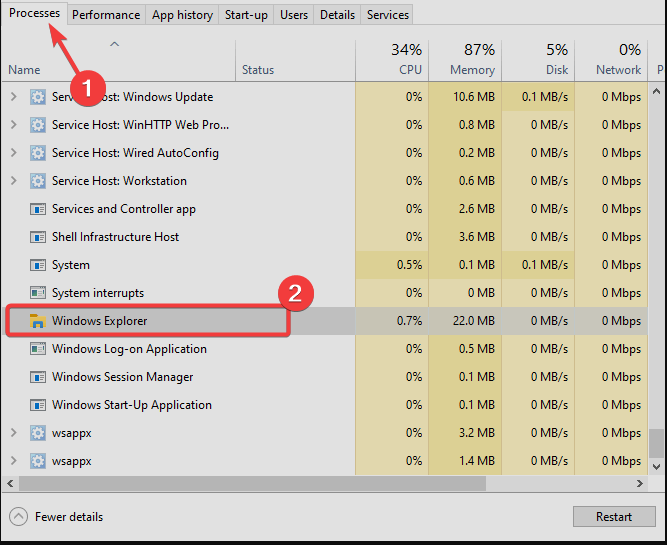Click the horizontal scrollbar thumb

coord(252,484)
